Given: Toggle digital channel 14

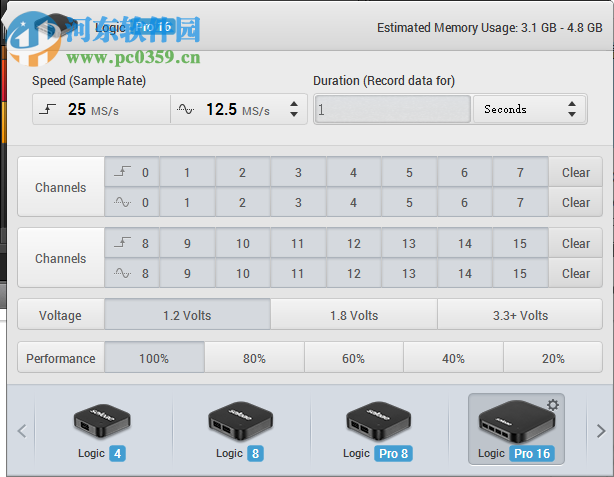Looking at the screenshot, I should point(465,243).
